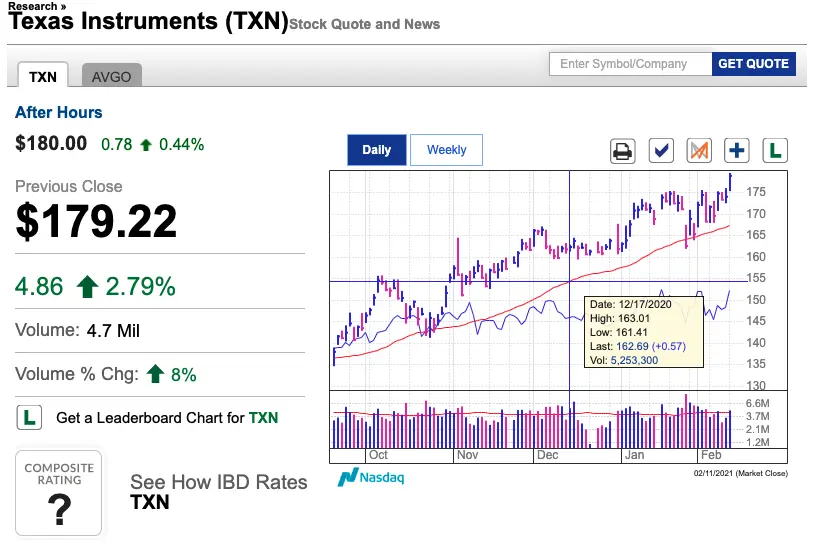Click the 12/17/2020 price tooltip on the chart

[643, 332]
